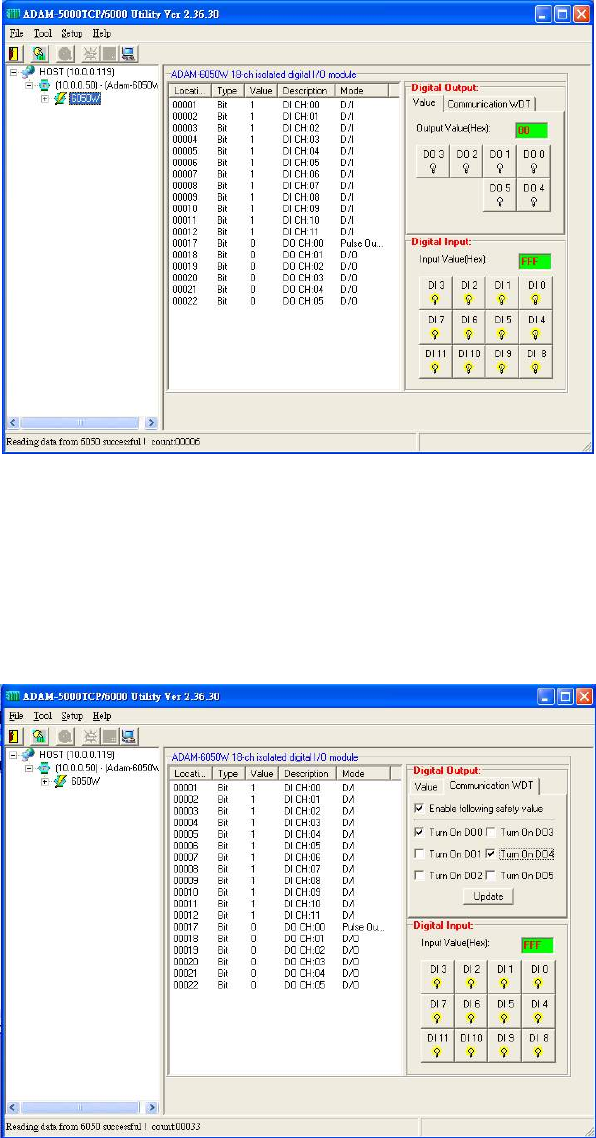The width and height of the screenshot is (596, 1138).
Task: Click tree scrollbar left arrow in count:00033 window
Action: coord(12,1108)
